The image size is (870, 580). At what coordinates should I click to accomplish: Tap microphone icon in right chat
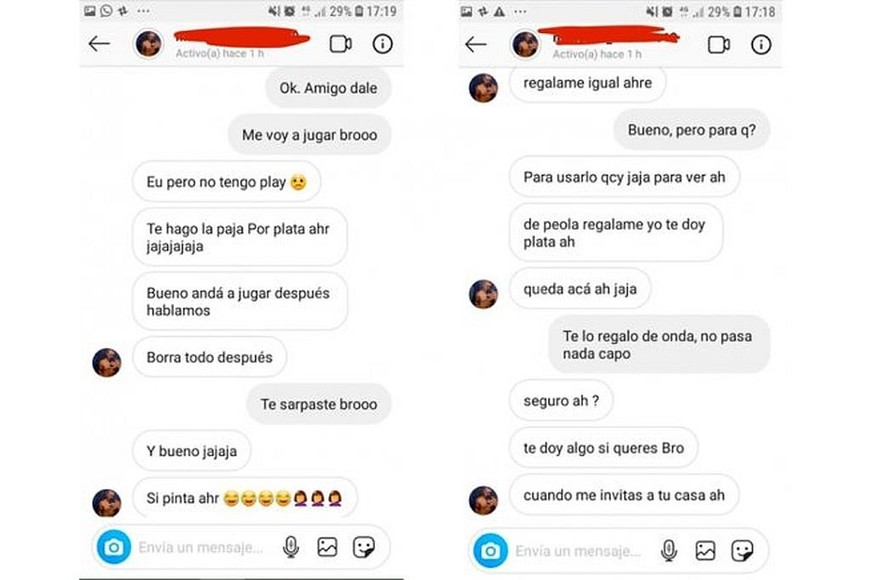pyautogui.click(x=669, y=551)
